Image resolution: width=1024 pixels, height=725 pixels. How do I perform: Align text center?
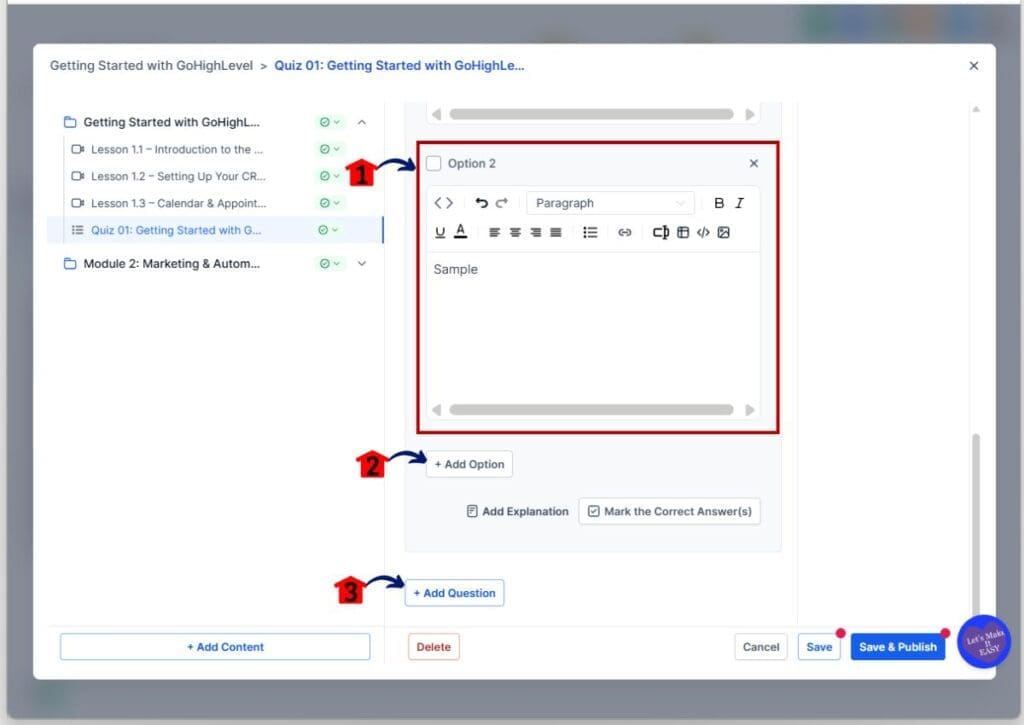click(x=515, y=233)
